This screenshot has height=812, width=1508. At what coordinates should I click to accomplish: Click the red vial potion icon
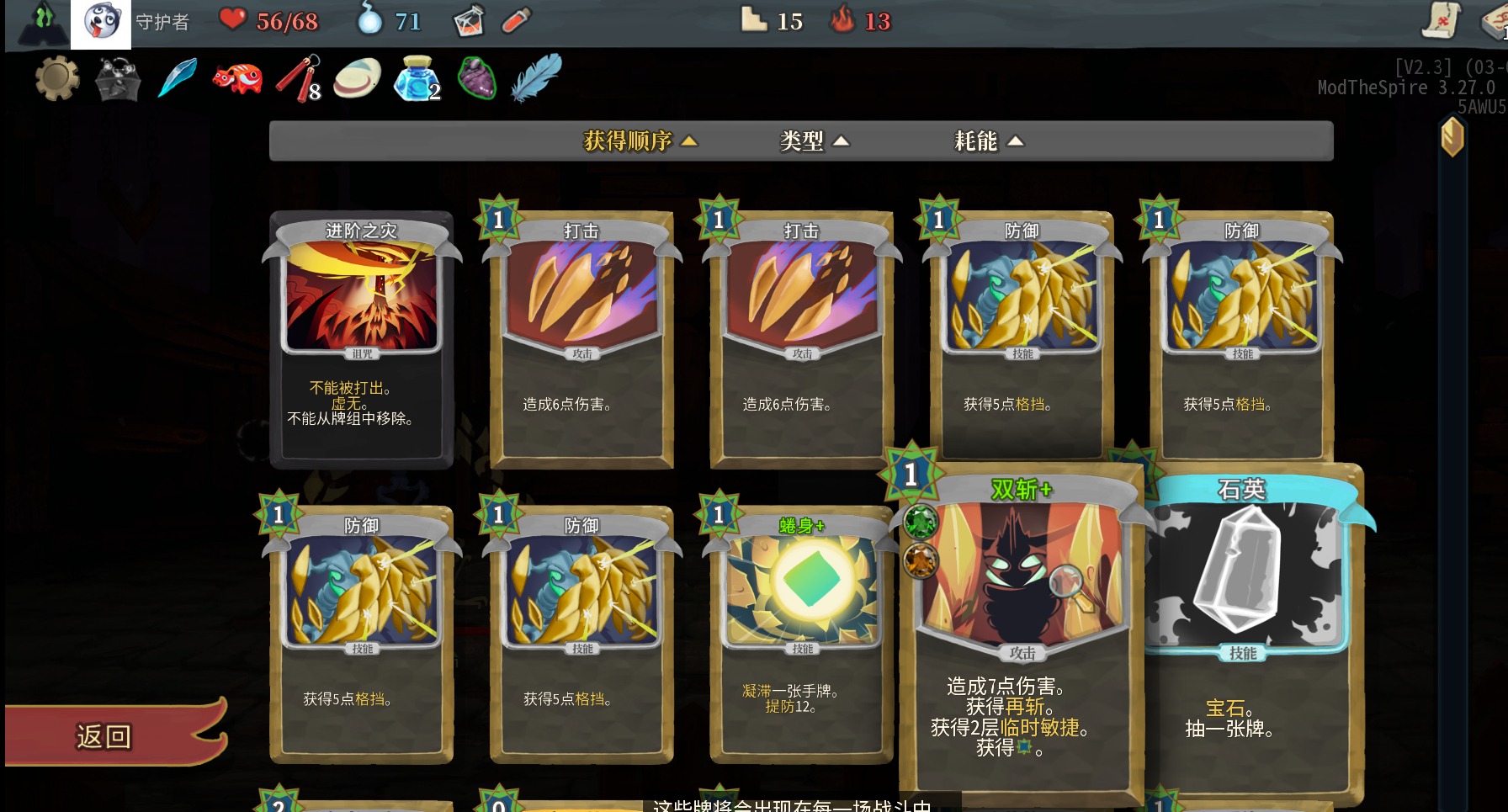click(x=516, y=20)
